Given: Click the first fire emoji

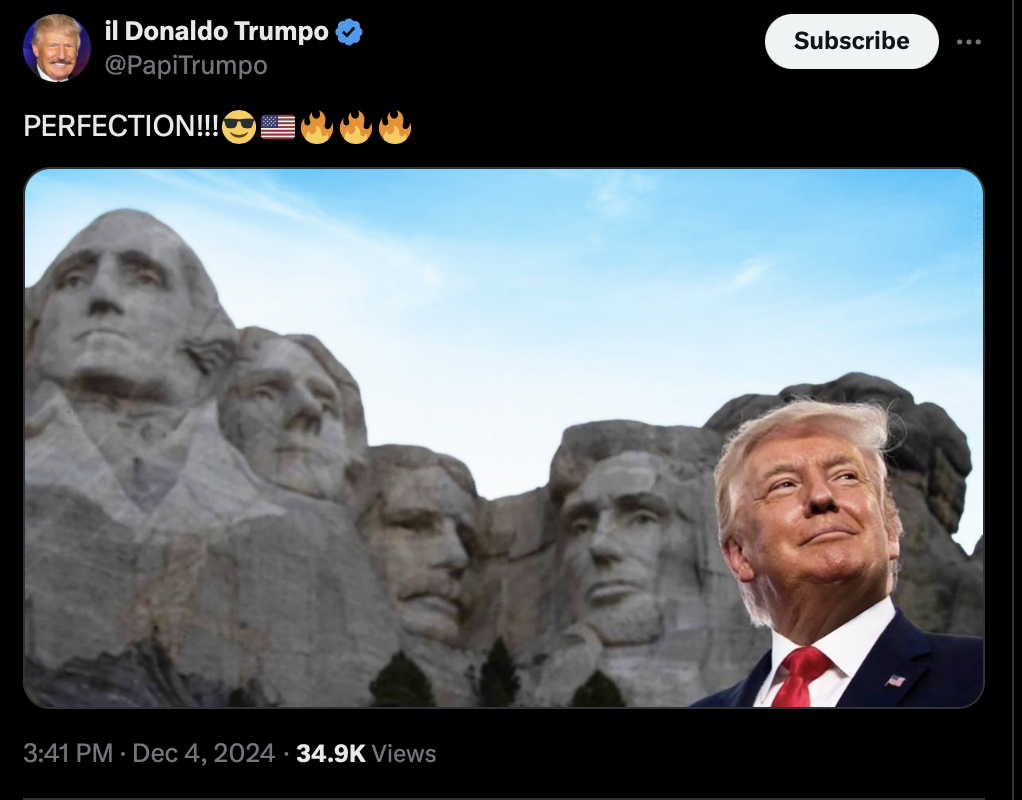Looking at the screenshot, I should click(x=317, y=126).
